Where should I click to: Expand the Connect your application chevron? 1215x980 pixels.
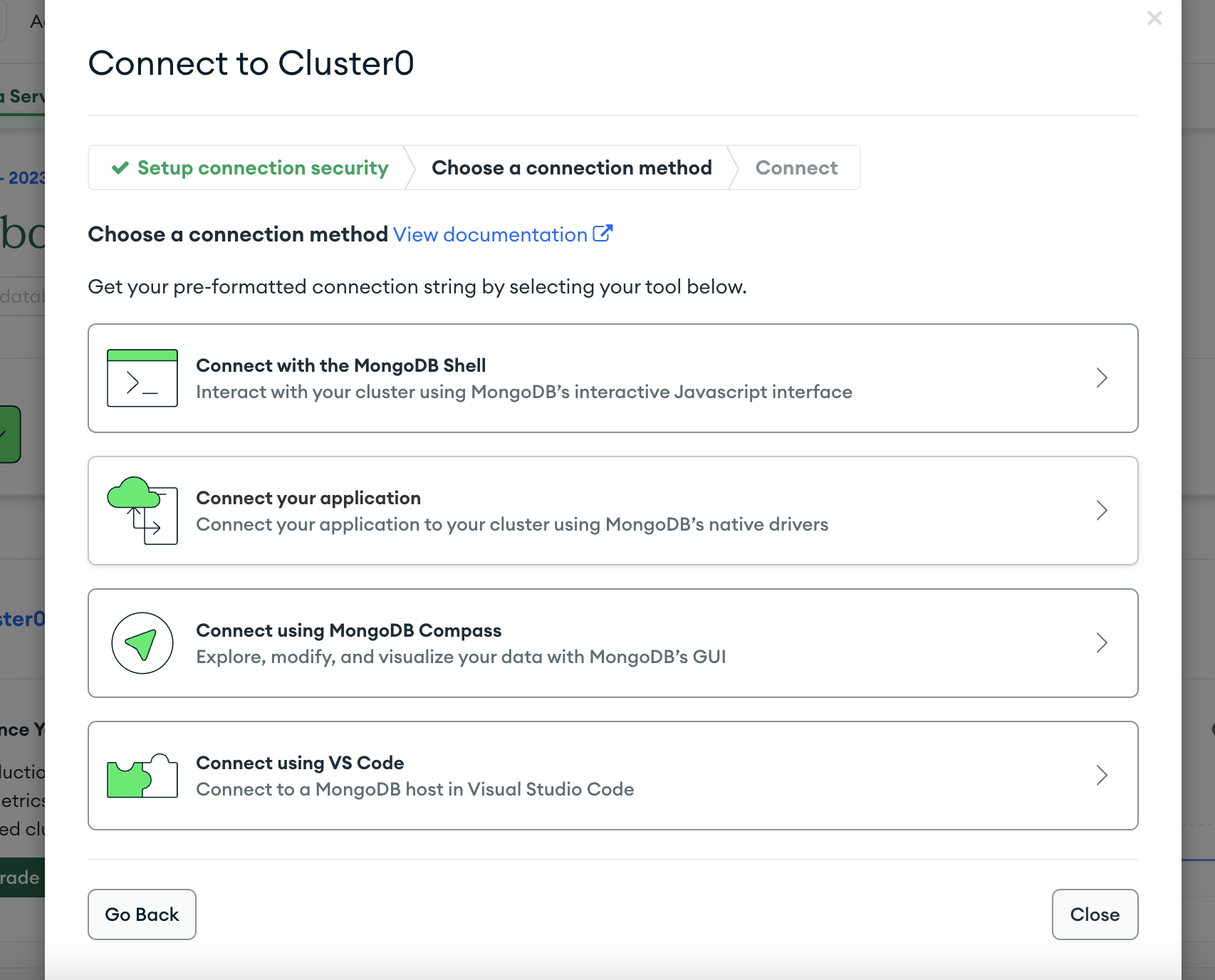click(1102, 511)
